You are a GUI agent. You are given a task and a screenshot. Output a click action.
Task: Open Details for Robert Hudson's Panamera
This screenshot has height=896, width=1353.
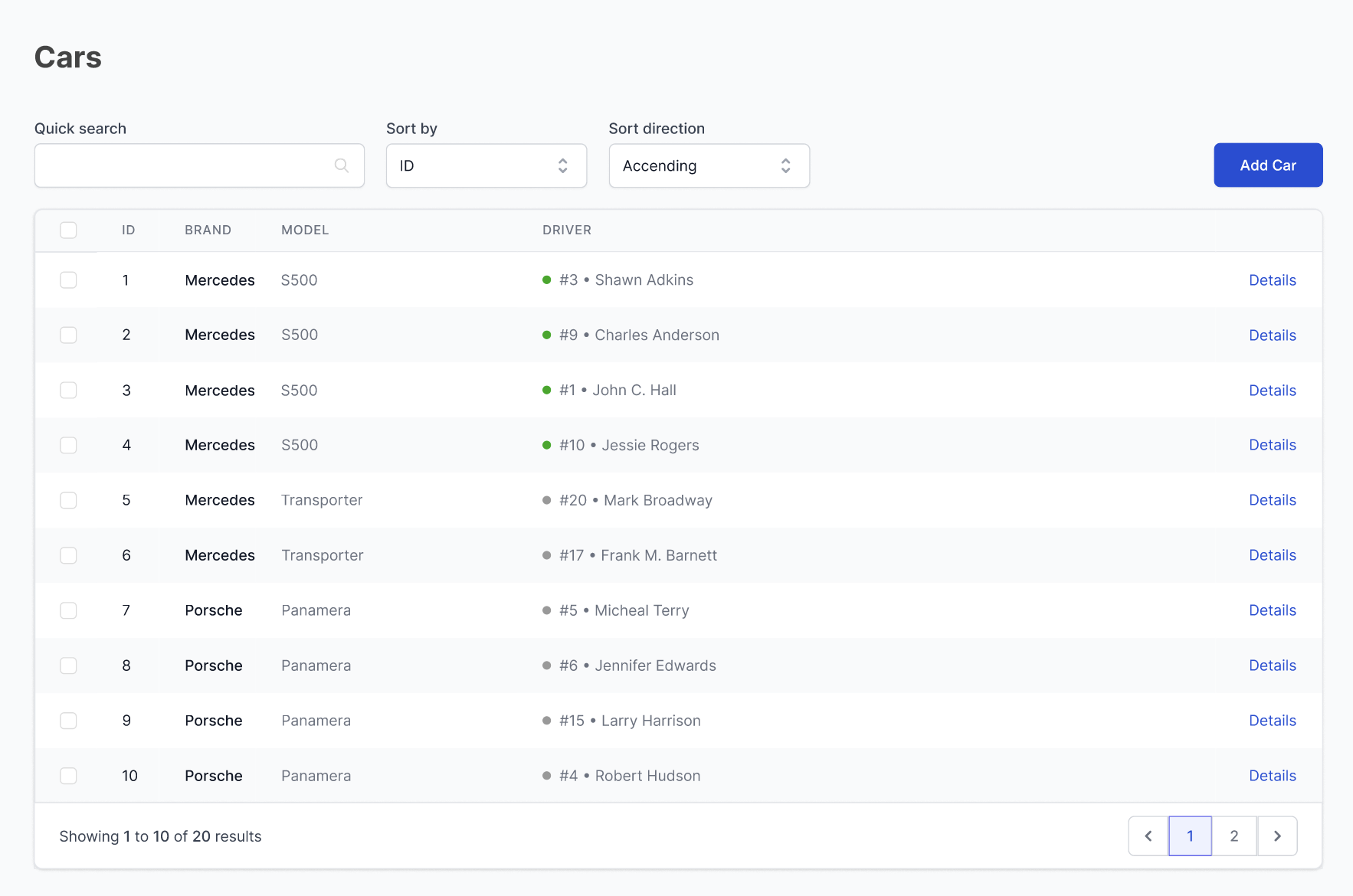click(1273, 776)
